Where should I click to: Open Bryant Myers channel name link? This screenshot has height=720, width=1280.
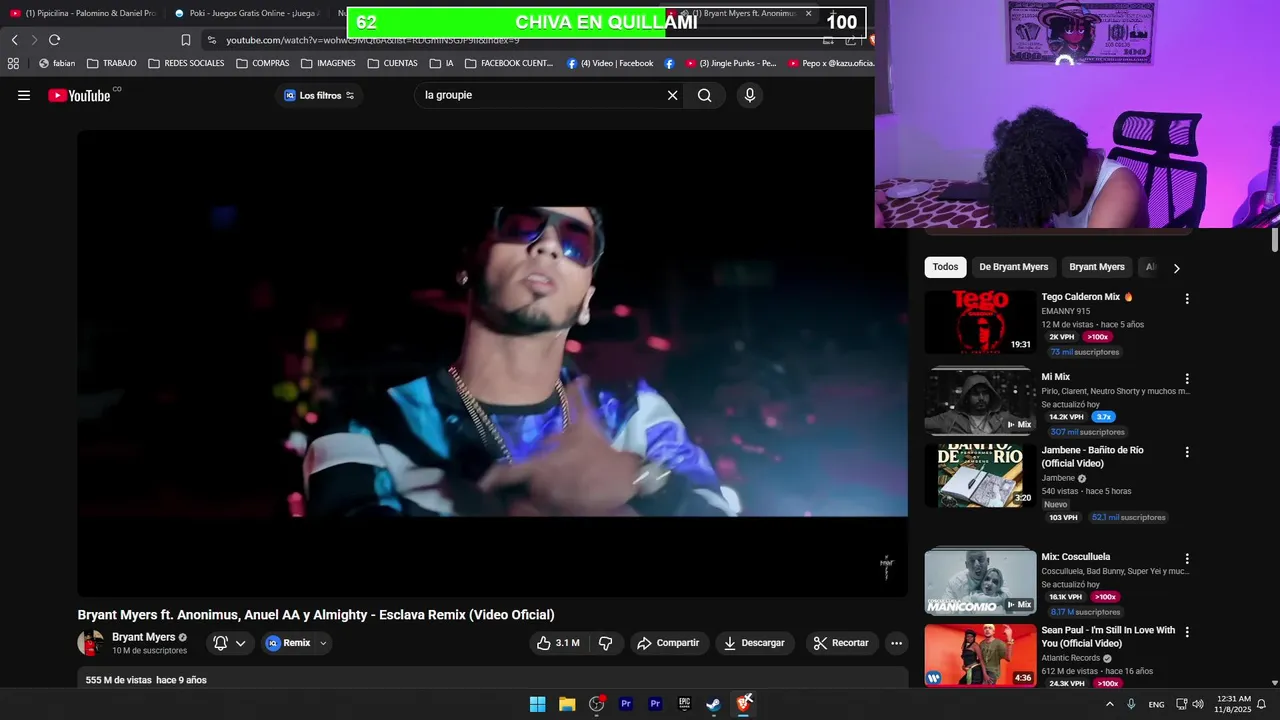[x=143, y=637]
